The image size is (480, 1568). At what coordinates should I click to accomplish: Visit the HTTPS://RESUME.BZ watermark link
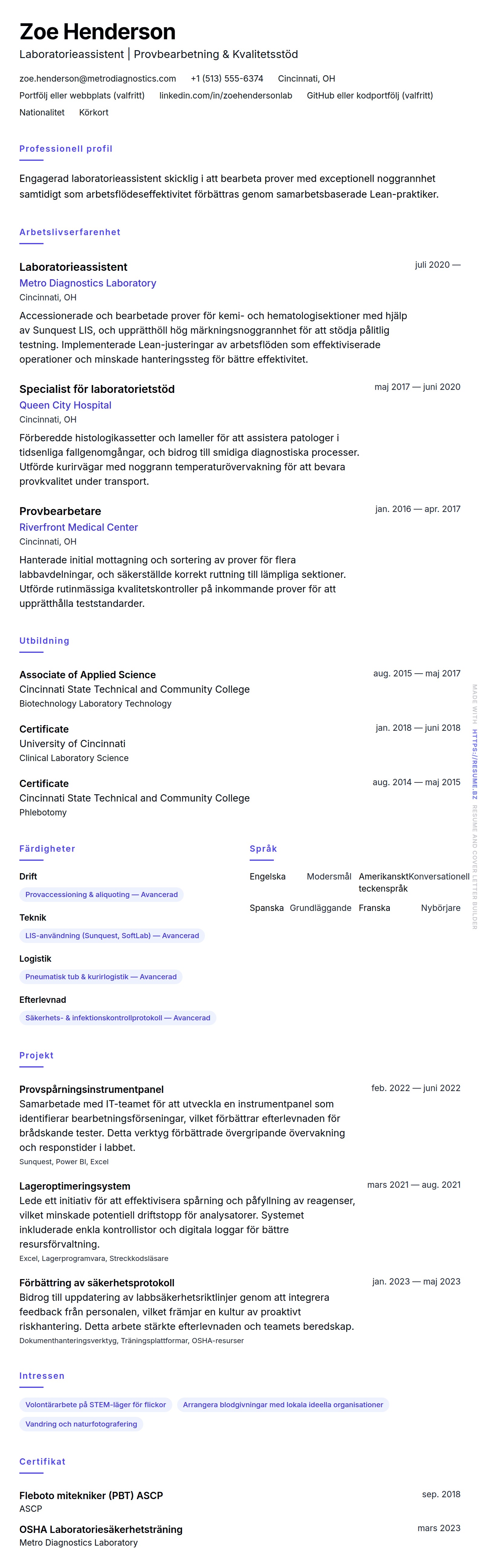click(475, 764)
